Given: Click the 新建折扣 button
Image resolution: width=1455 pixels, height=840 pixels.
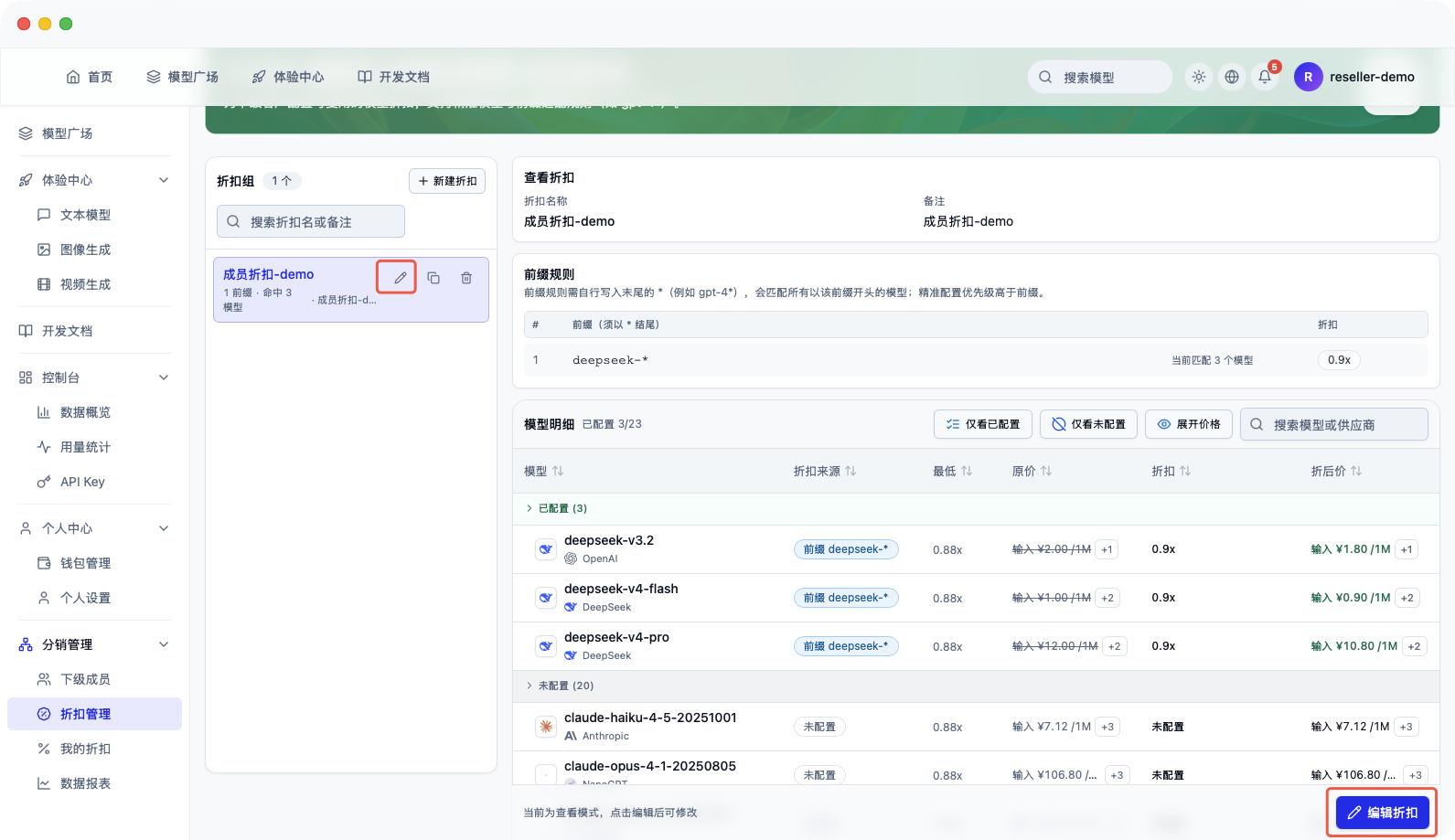Looking at the screenshot, I should pyautogui.click(x=447, y=181).
